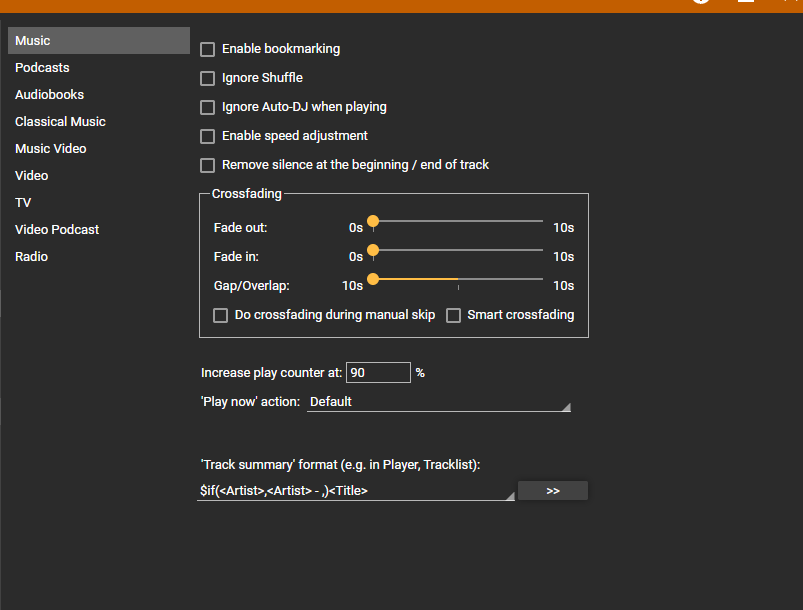The height and width of the screenshot is (610, 803).
Task: Tick the Ignore Shuffle checkbox
Action: [x=207, y=78]
